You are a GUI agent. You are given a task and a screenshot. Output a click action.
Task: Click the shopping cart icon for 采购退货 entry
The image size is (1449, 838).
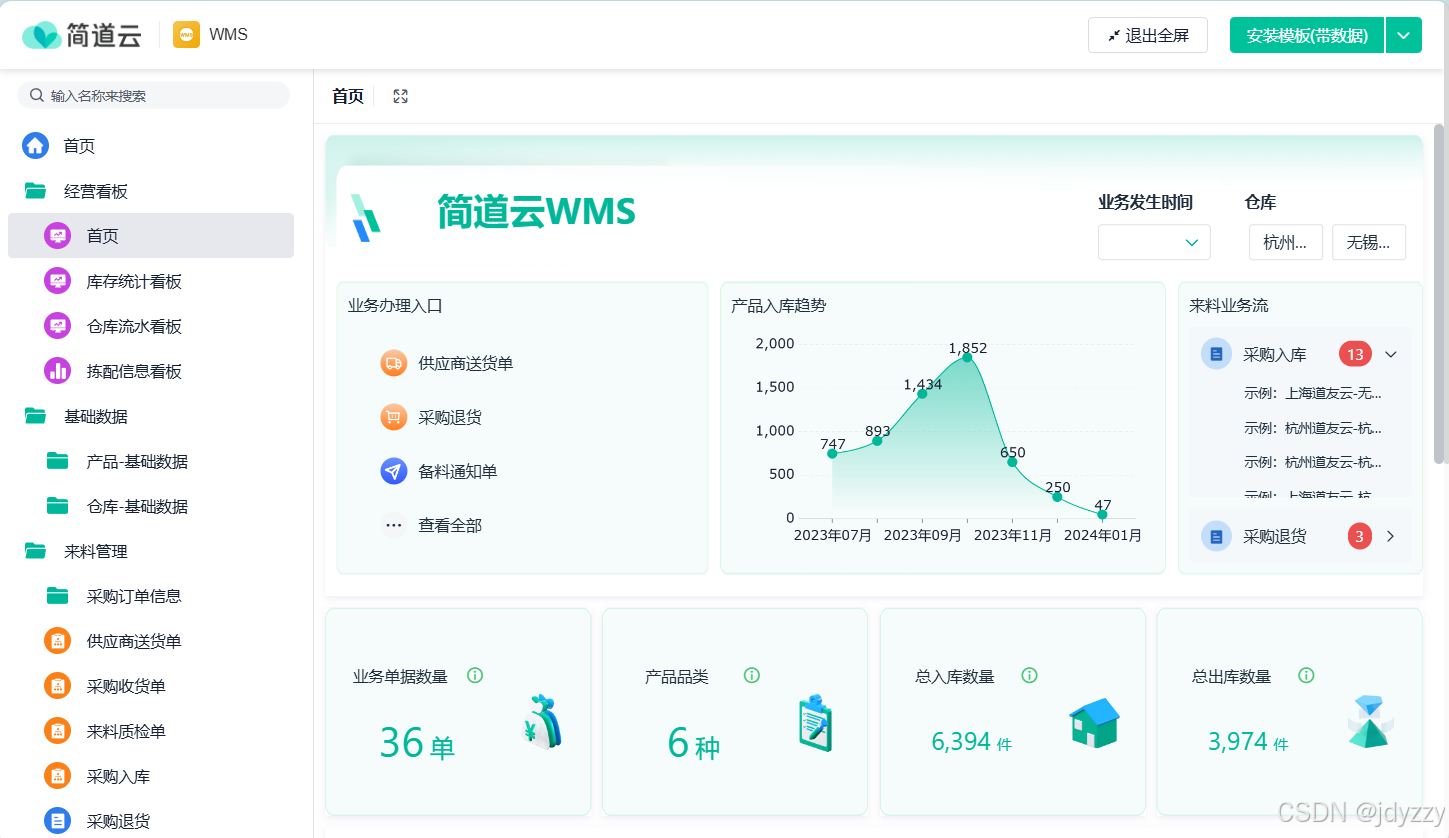pos(394,417)
